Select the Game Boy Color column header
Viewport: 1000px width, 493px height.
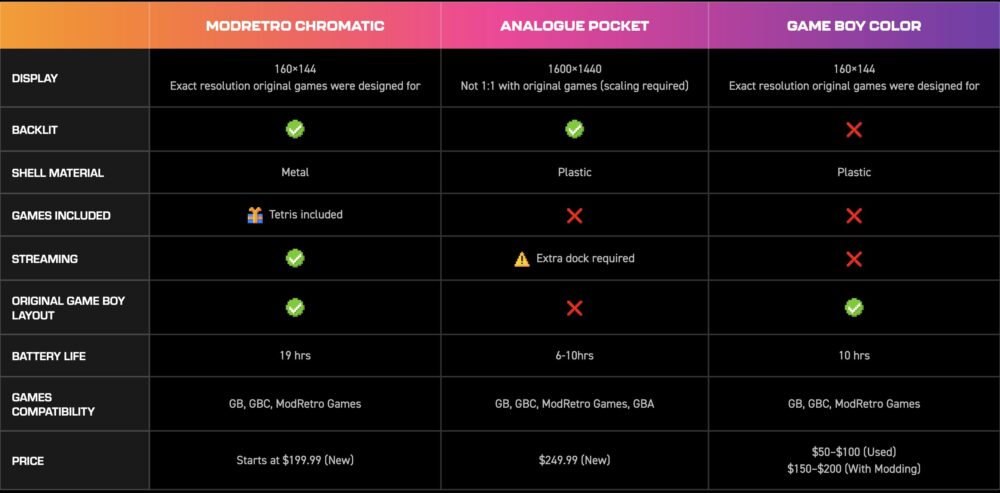pos(854,26)
